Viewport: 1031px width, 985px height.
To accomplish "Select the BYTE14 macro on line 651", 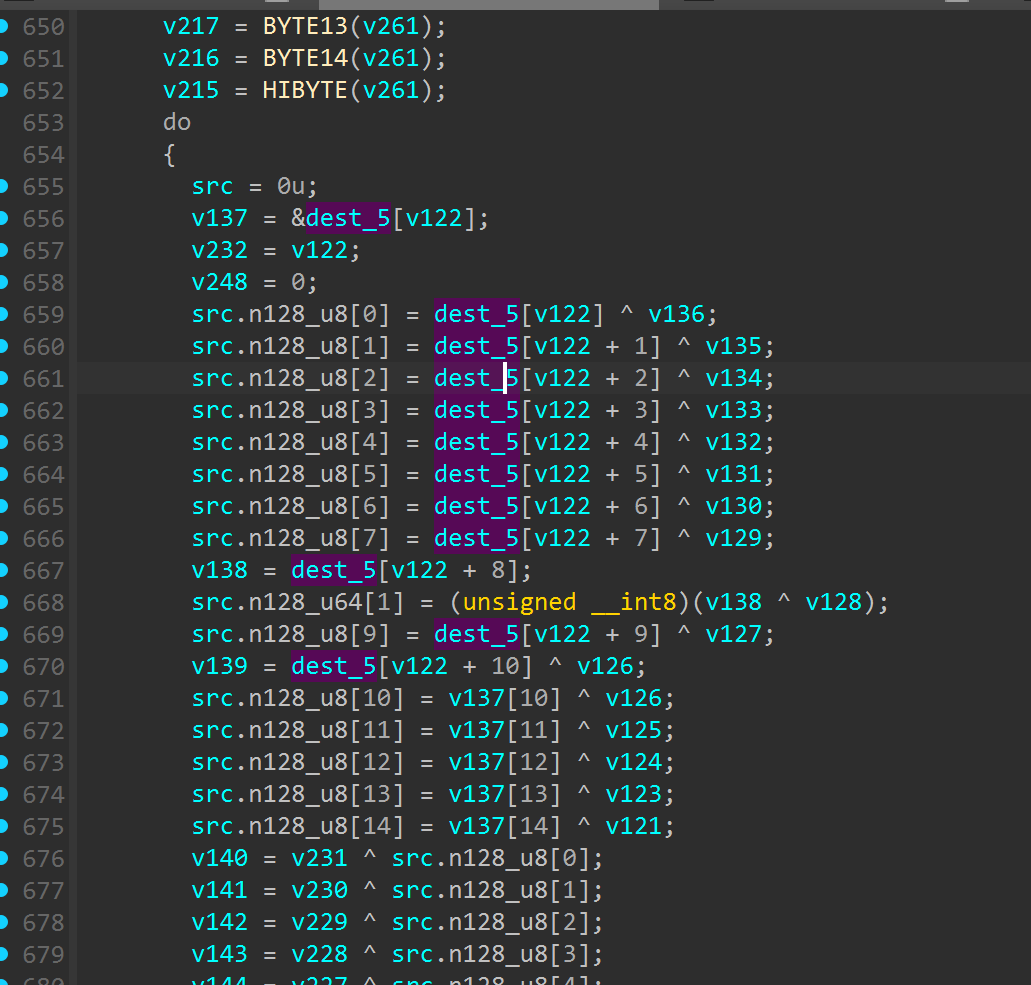I will pyautogui.click(x=305, y=59).
